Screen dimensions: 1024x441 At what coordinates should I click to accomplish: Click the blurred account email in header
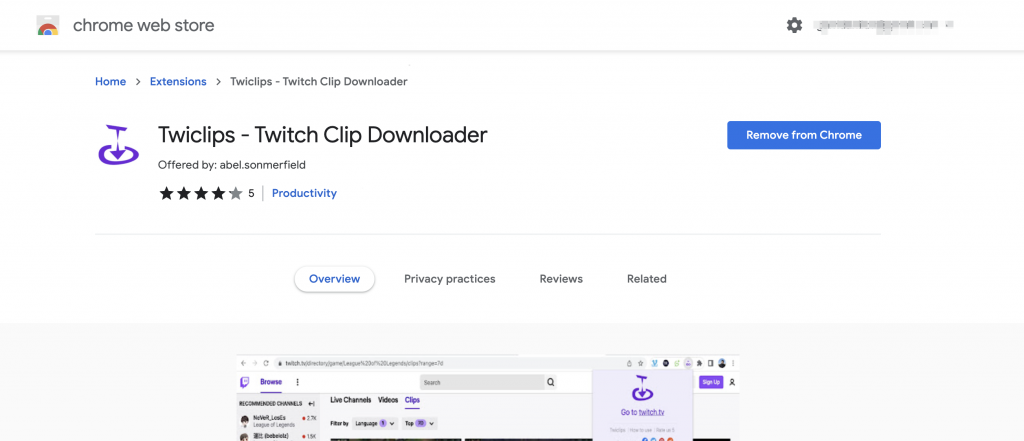point(884,25)
